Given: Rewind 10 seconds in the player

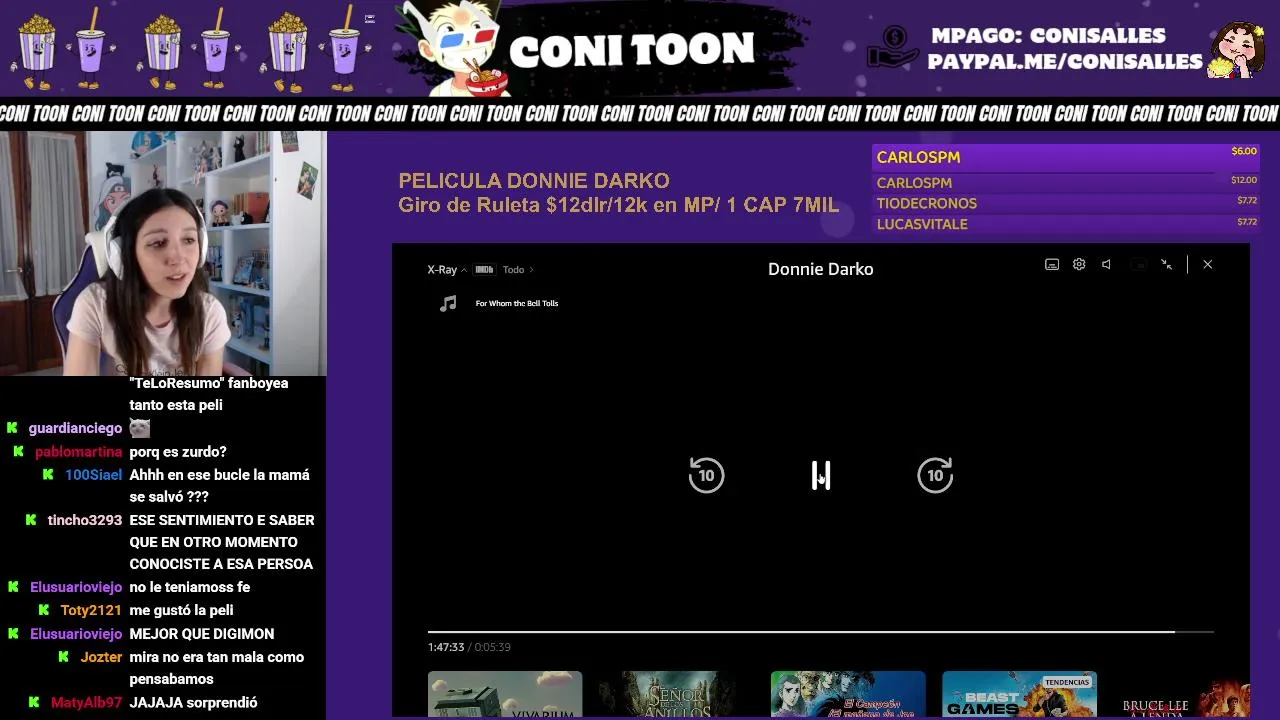Looking at the screenshot, I should click(x=706, y=475).
